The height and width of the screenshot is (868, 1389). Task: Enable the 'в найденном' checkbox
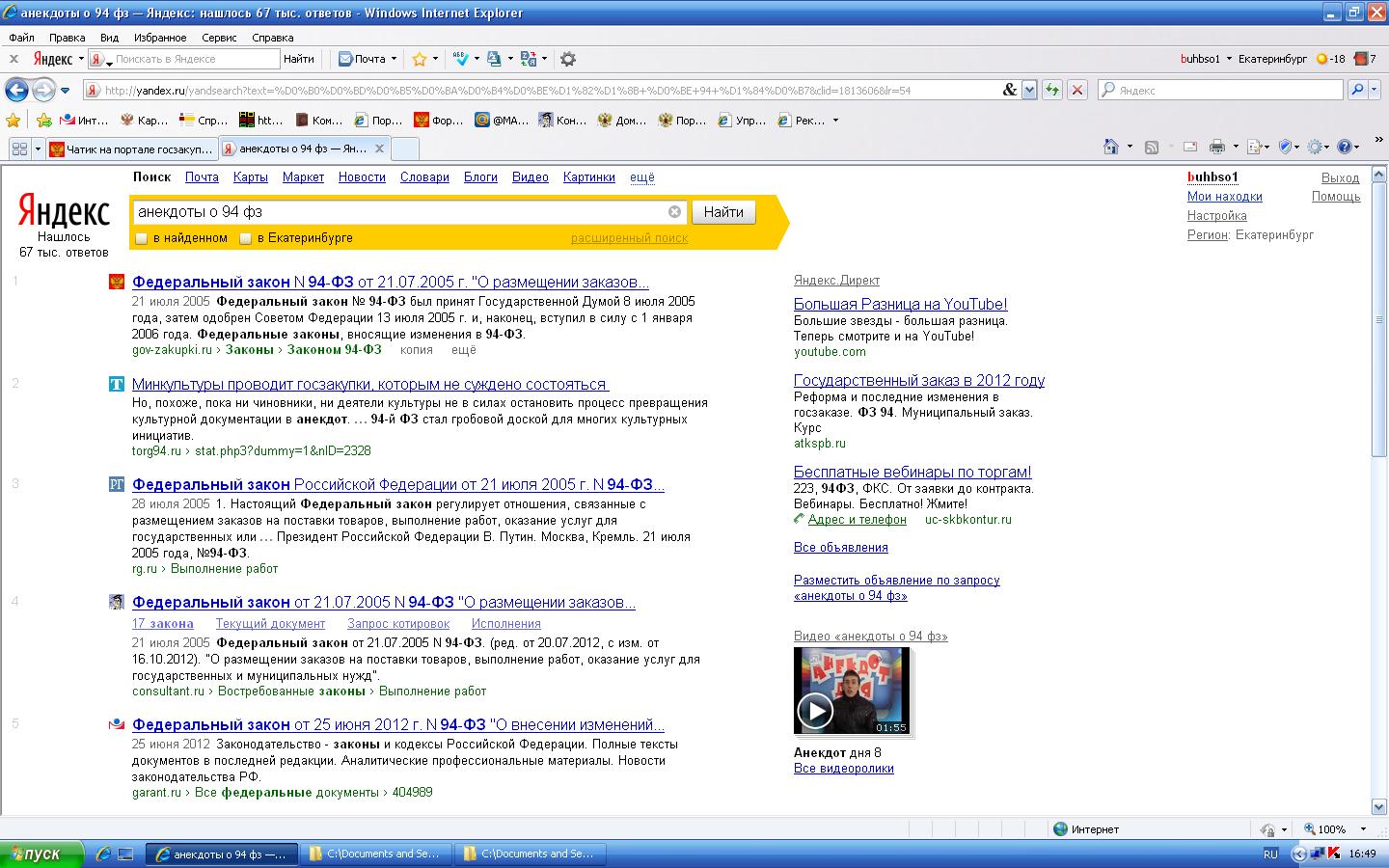(x=141, y=238)
